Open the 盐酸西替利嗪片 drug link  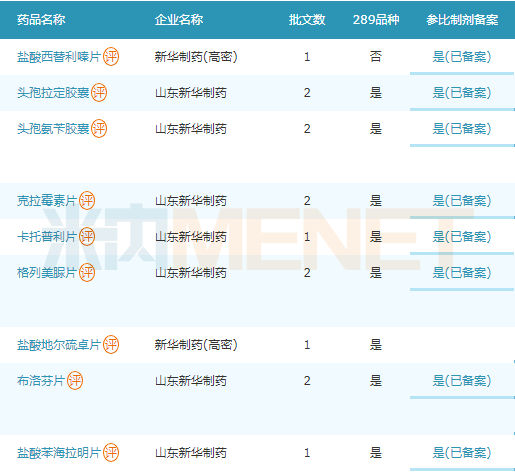(x=59, y=57)
